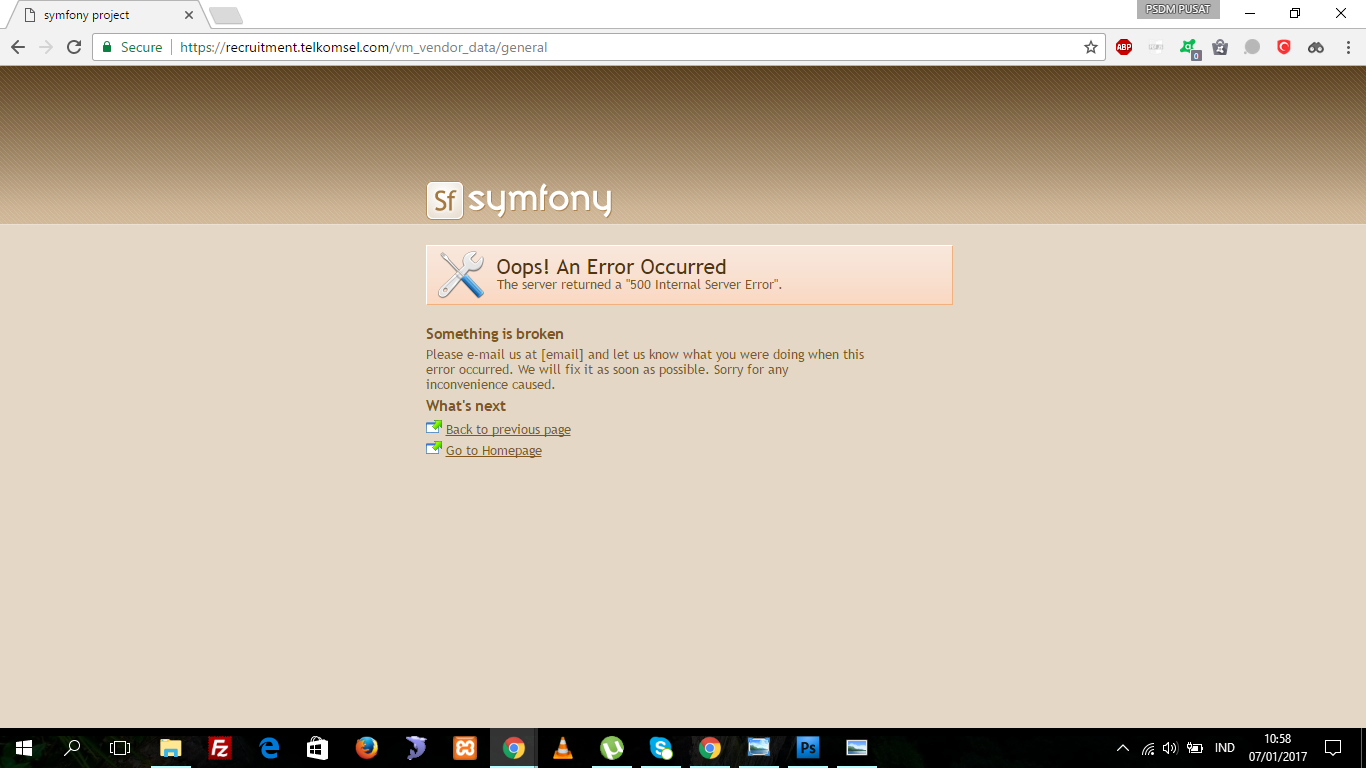Screen dimensions: 1366x768
Task: Open the Adblock Plus extension
Action: [1124, 47]
